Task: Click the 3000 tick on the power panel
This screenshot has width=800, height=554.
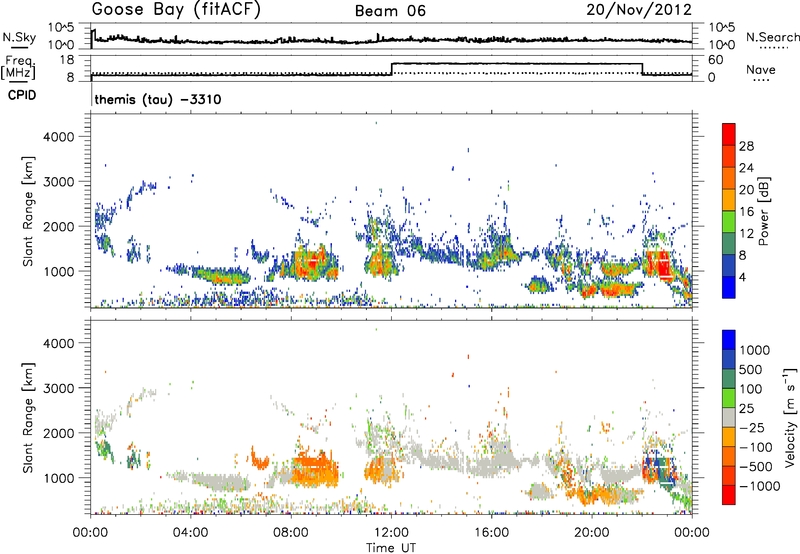Action: 59,182
